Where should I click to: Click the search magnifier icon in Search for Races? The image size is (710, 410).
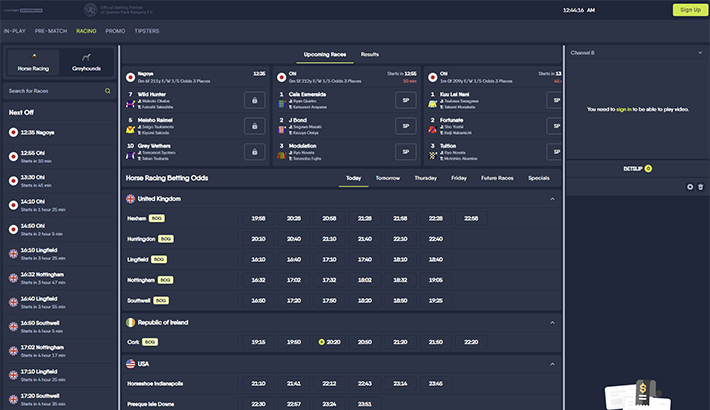coord(108,91)
